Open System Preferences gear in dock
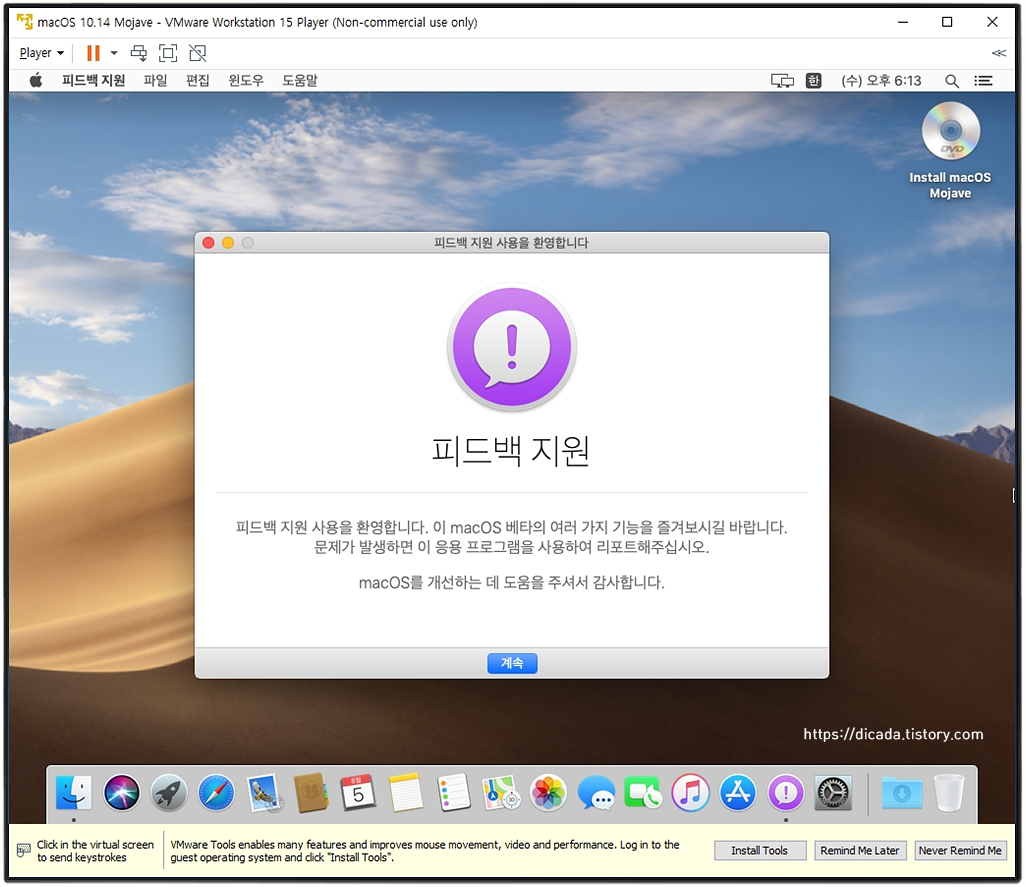Screen dimensions: 1026x887 click(833, 793)
